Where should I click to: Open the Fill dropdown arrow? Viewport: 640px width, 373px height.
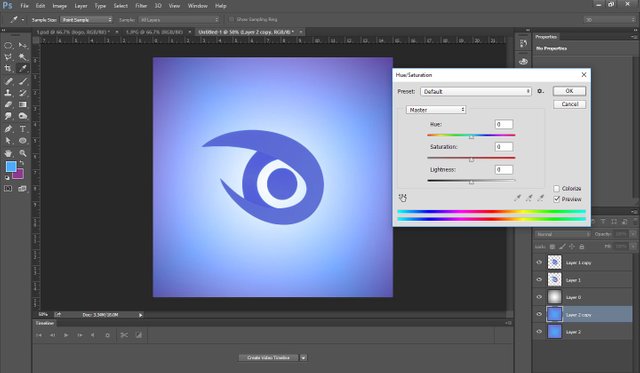point(633,246)
